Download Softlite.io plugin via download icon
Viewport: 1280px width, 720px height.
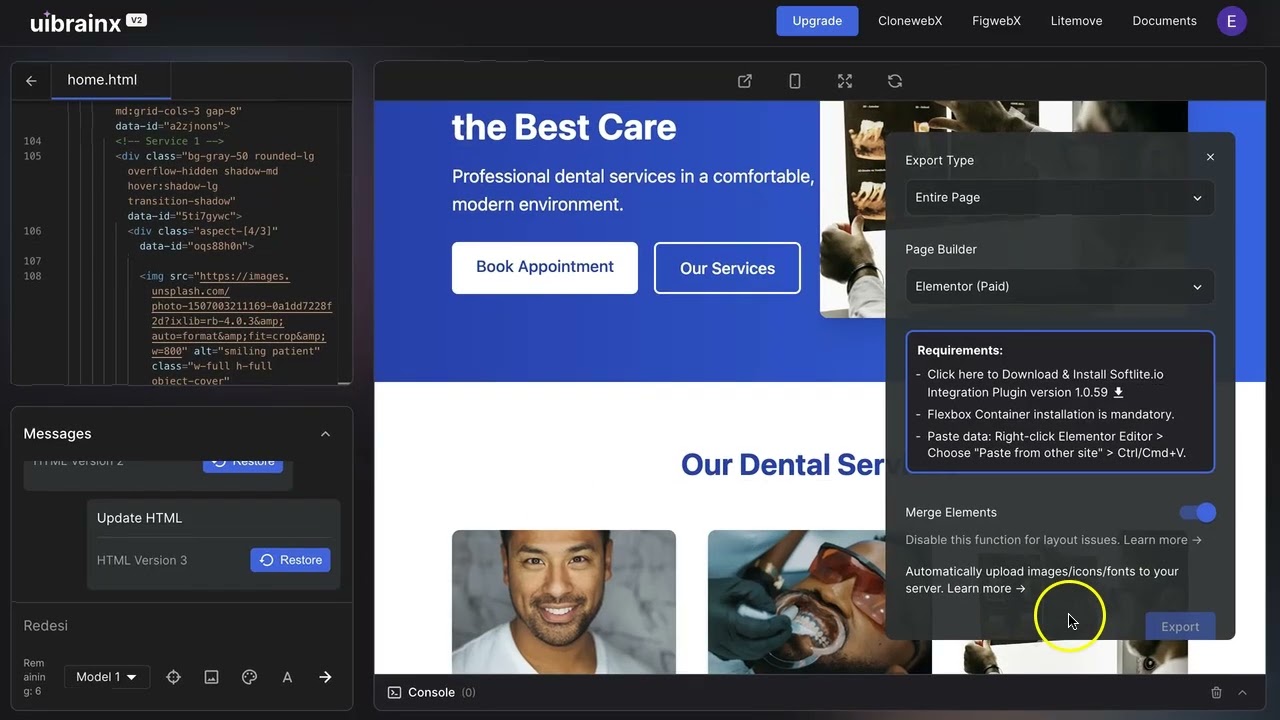[1119, 393]
